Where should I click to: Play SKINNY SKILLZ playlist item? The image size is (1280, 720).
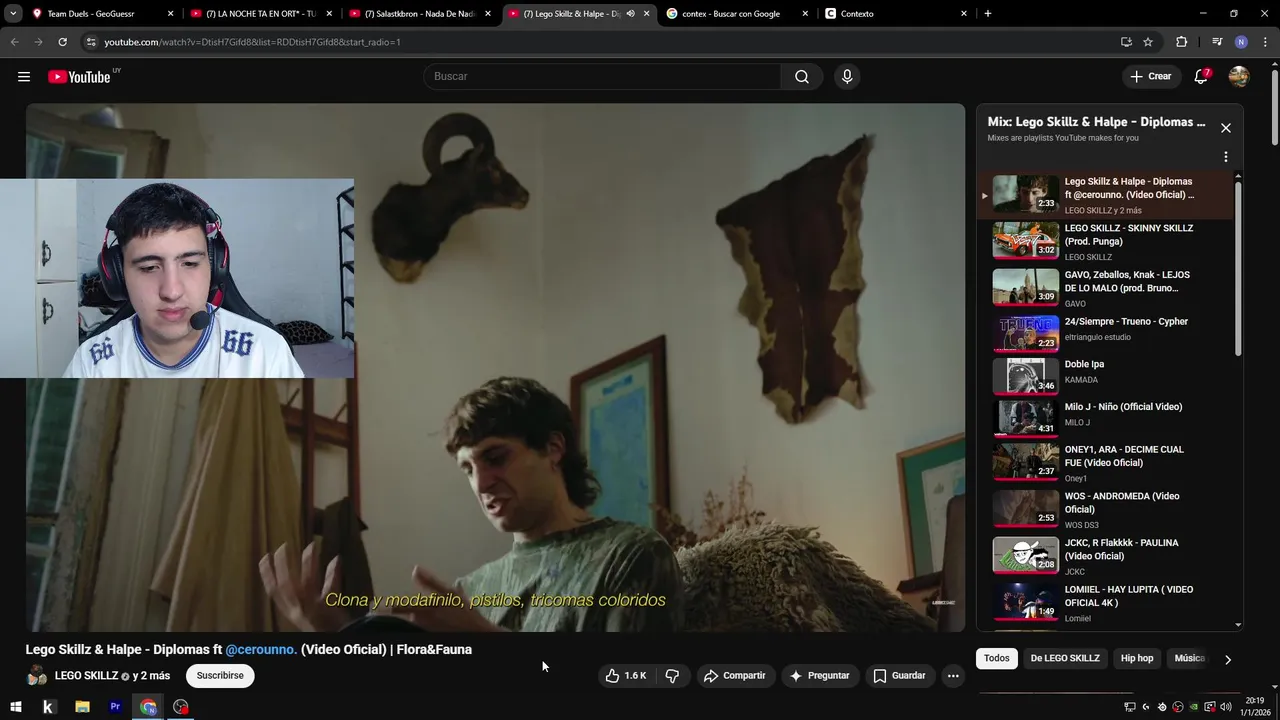point(1104,242)
